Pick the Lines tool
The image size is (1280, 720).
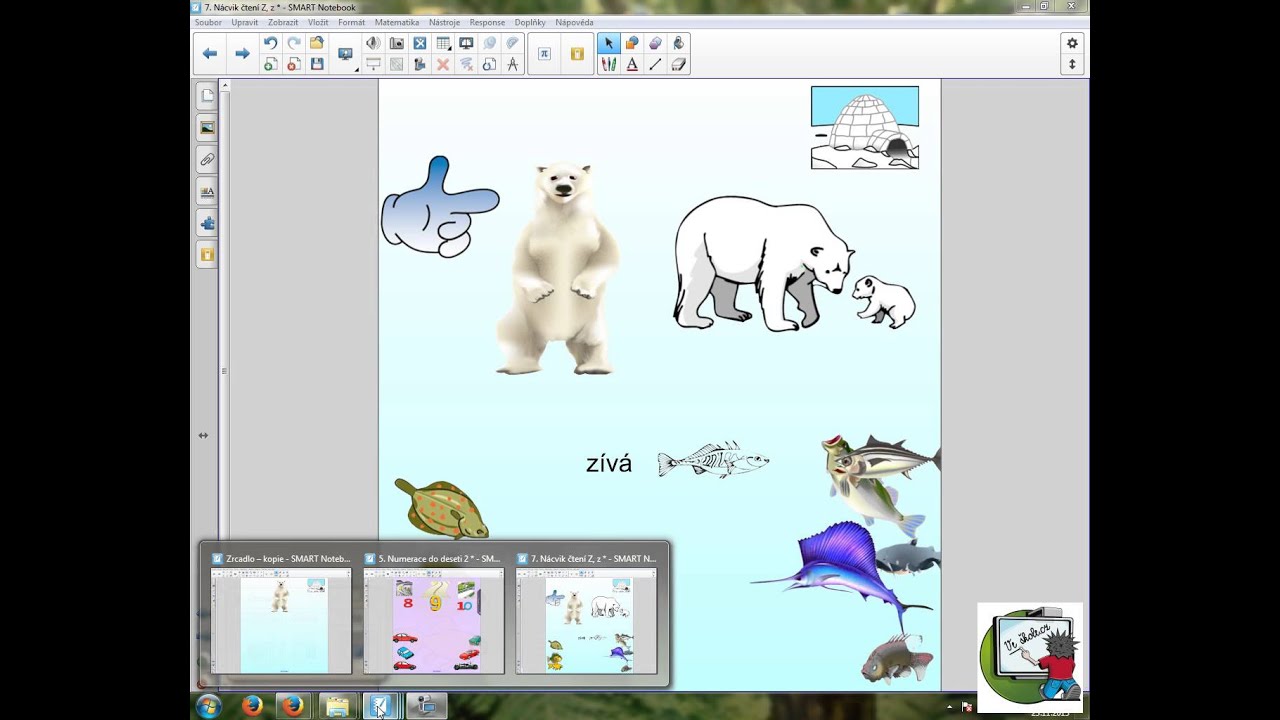655,64
